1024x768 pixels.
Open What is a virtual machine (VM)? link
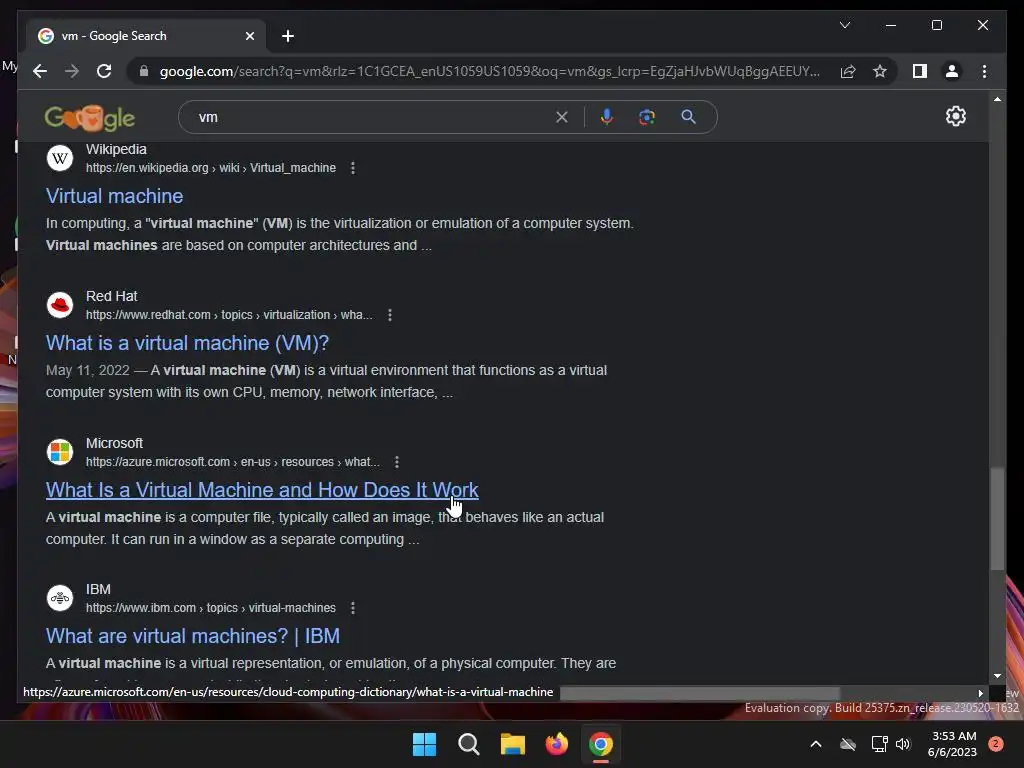click(187, 343)
